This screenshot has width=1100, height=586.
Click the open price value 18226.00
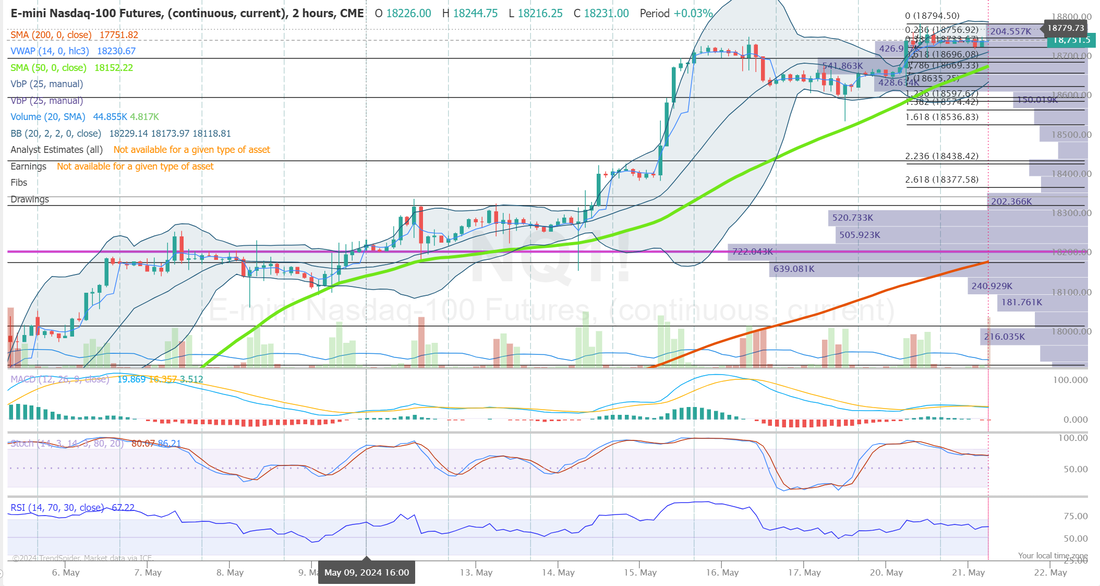409,13
